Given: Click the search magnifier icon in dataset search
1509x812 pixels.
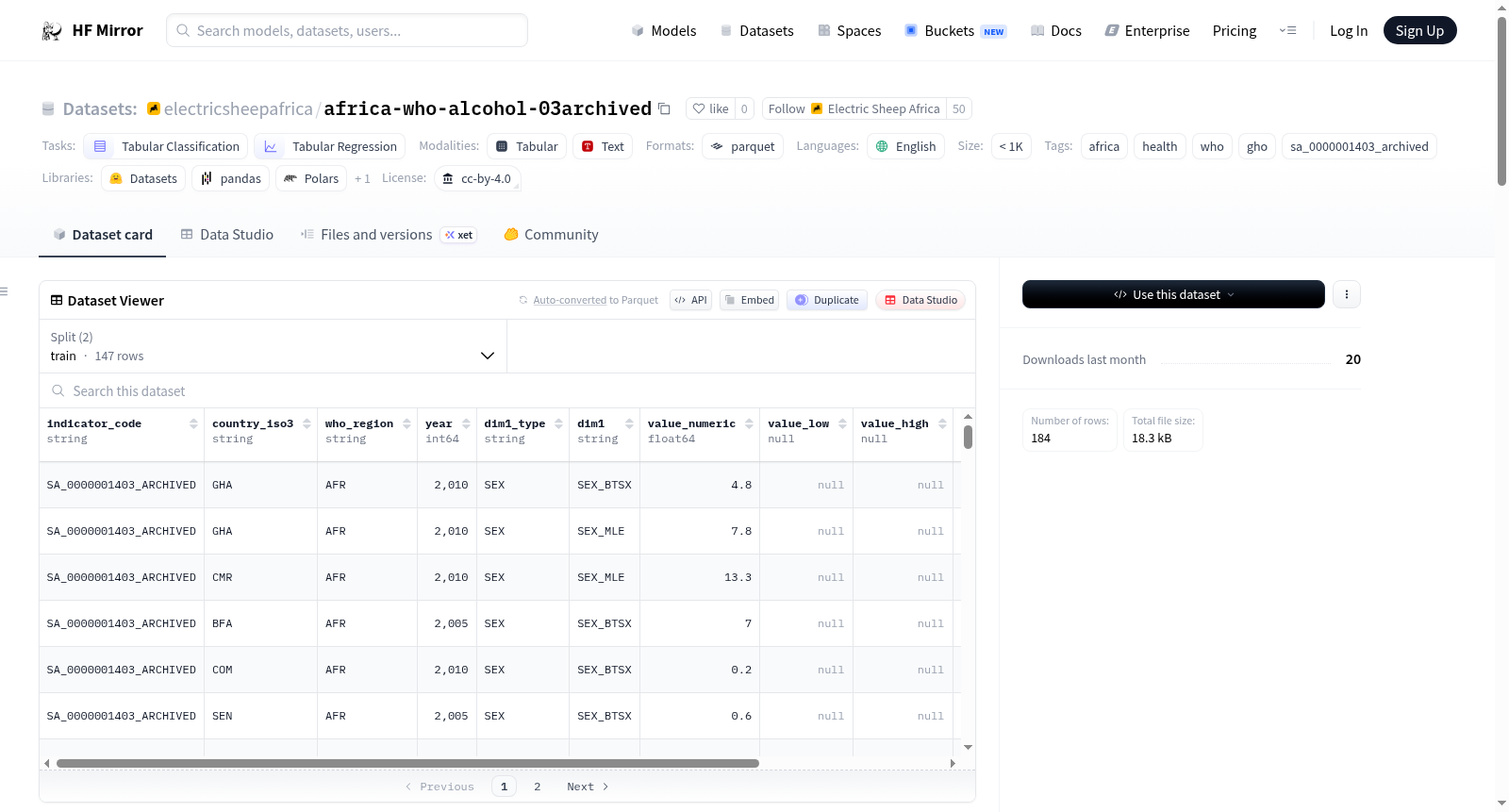Looking at the screenshot, I should pos(58,390).
